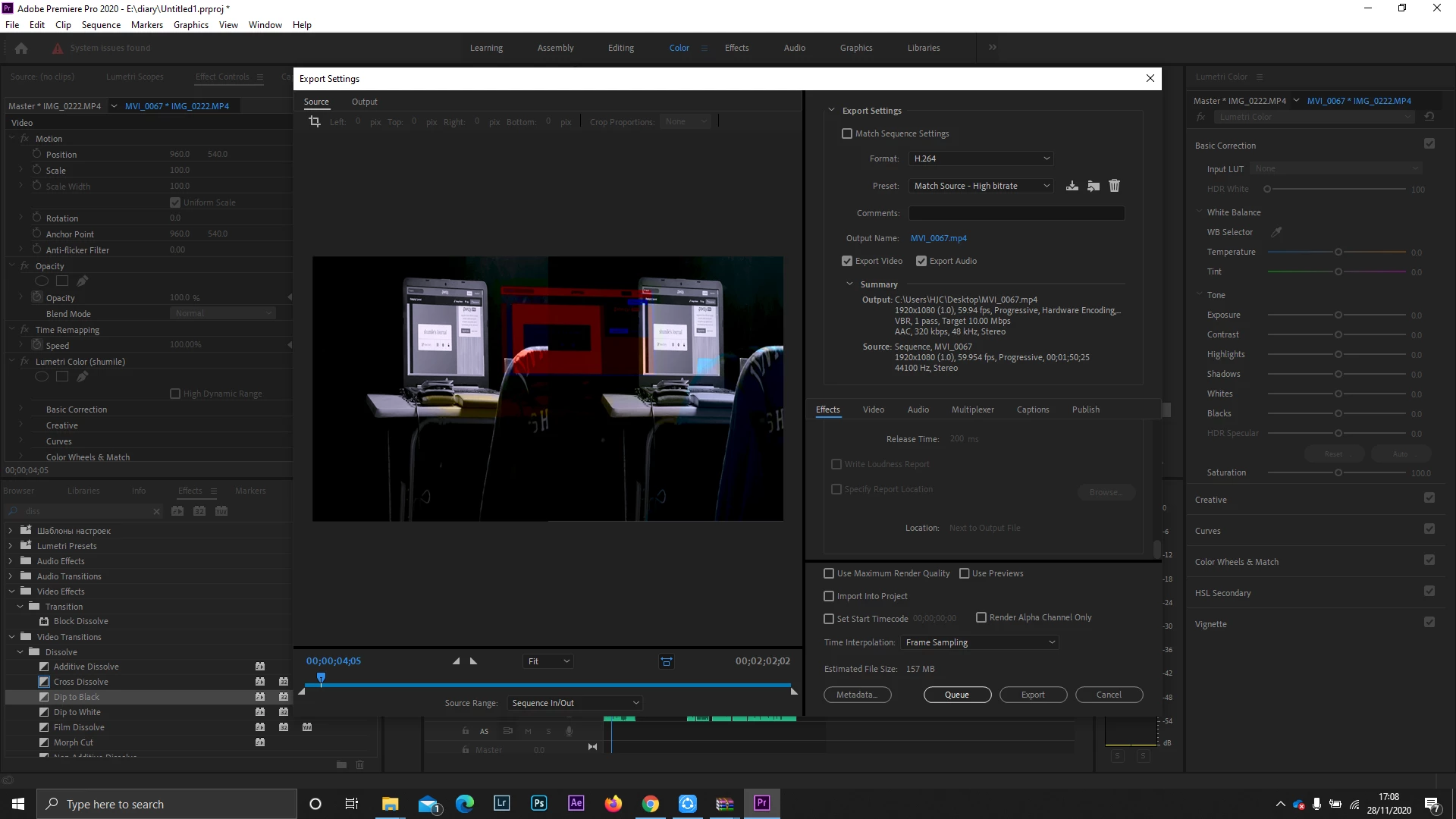This screenshot has width=1456, height=819.
Task: Click the Delete Preset trash icon
Action: click(1114, 186)
